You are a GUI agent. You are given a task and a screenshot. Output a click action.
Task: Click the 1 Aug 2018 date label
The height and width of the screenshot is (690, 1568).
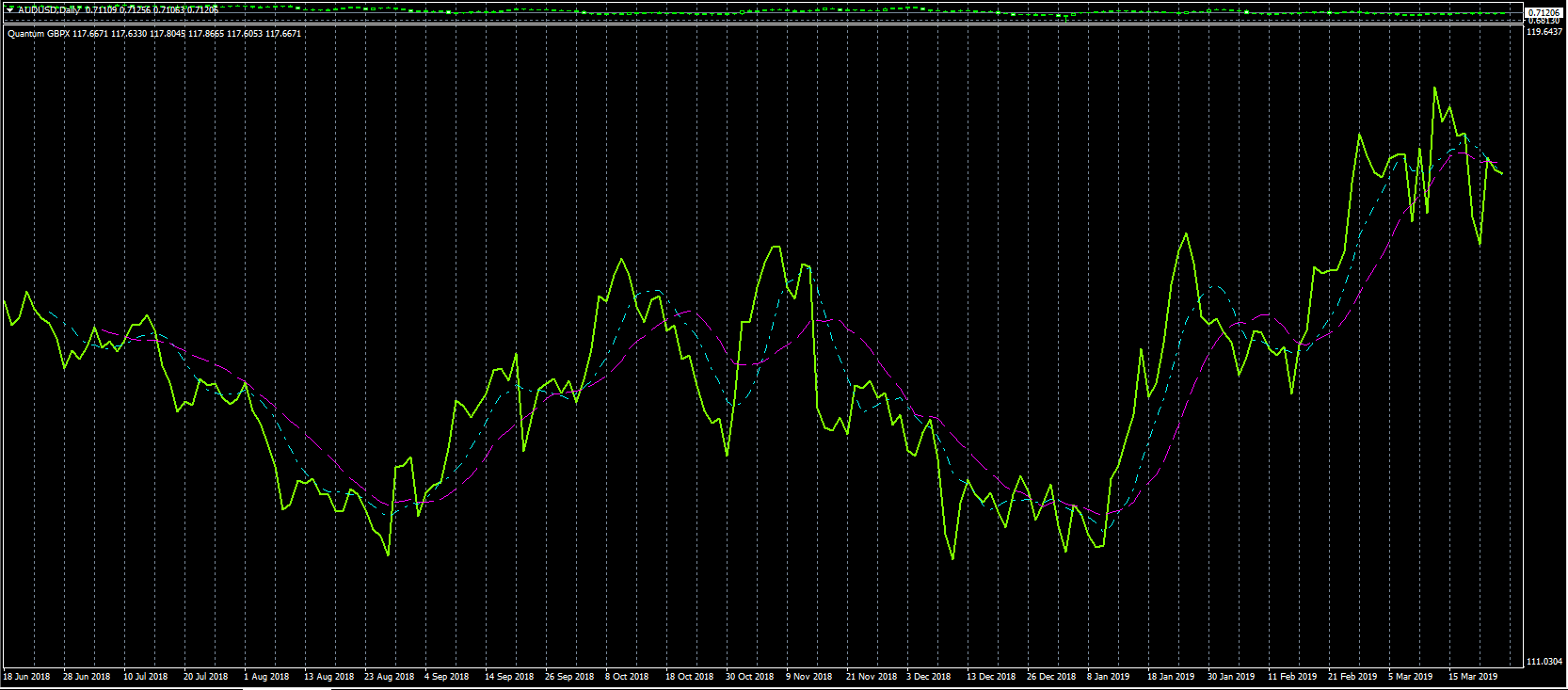[267, 676]
